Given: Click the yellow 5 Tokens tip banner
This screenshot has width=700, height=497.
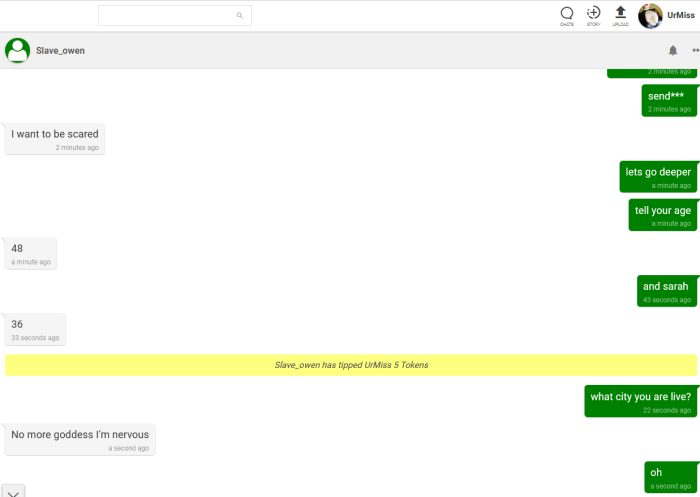Looking at the screenshot, I should click(350, 365).
